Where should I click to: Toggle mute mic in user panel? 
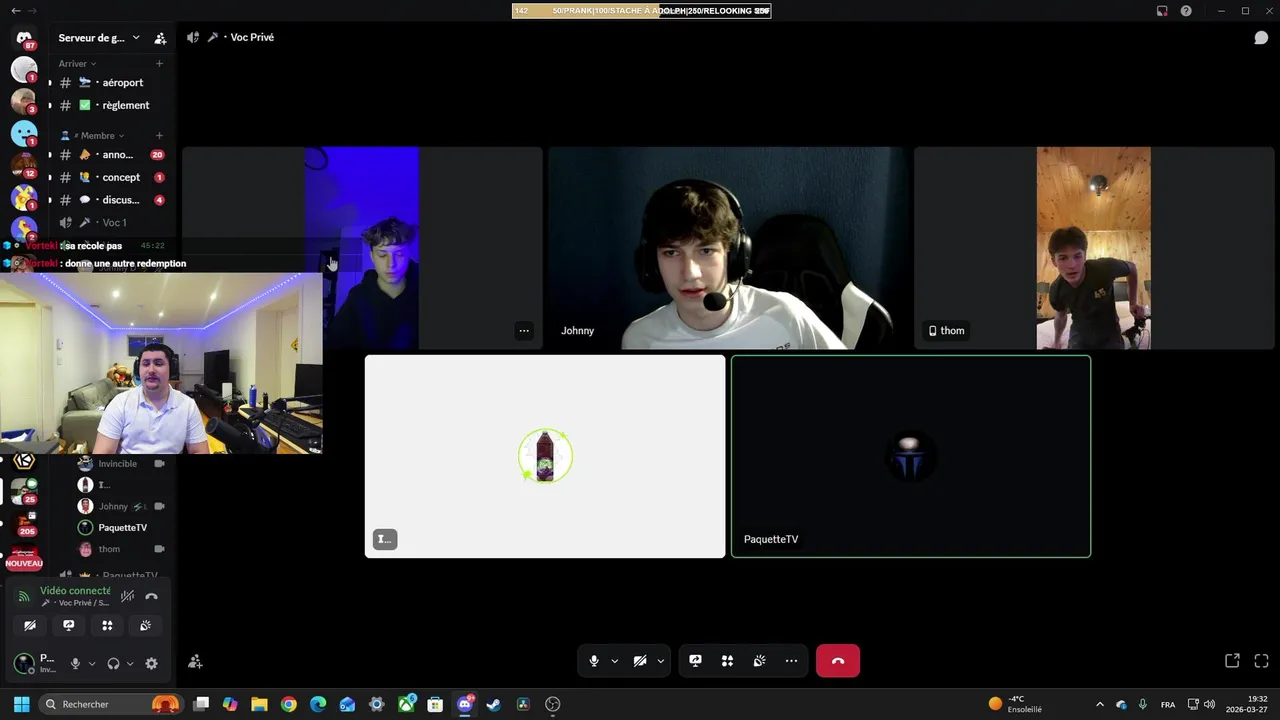[75, 663]
